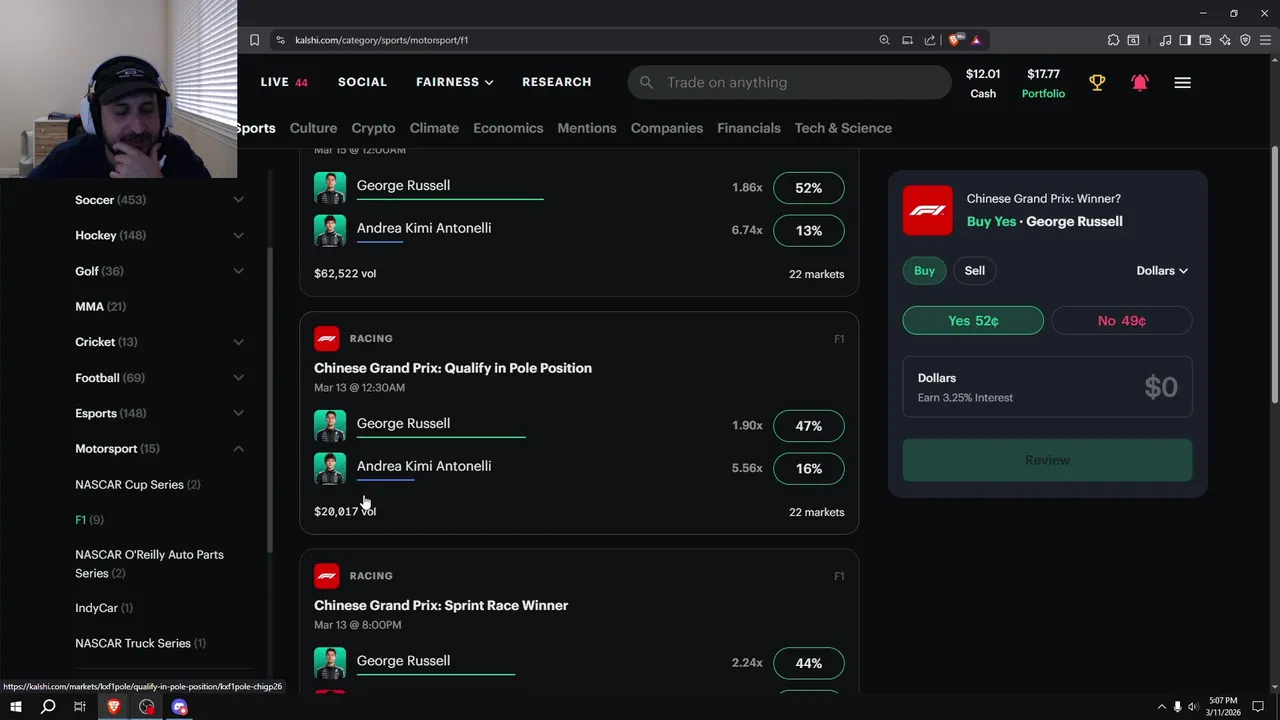This screenshot has width=1280, height=720.
Task: Open the Mentions category tab
Action: click(587, 128)
